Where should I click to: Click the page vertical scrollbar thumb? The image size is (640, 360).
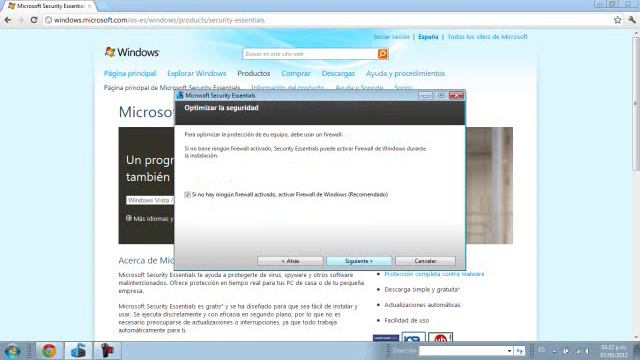pyautogui.click(x=636, y=104)
